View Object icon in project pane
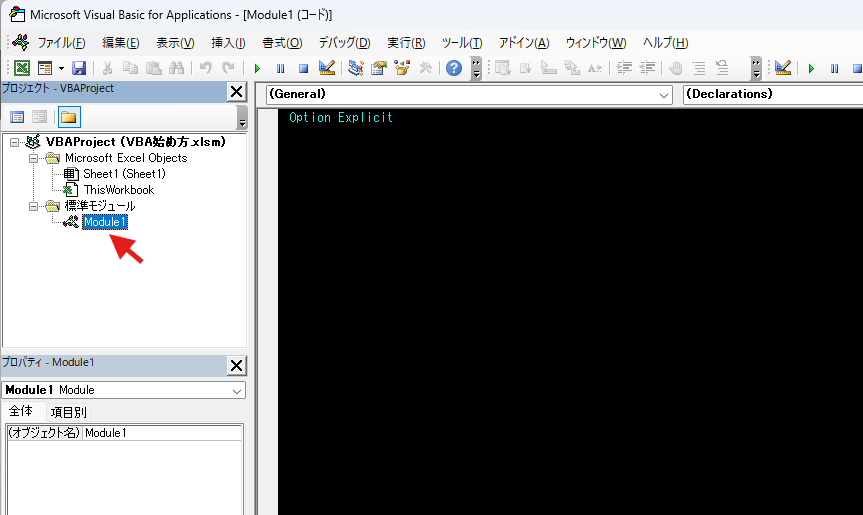Image resolution: width=863 pixels, height=515 pixels. 40,117
